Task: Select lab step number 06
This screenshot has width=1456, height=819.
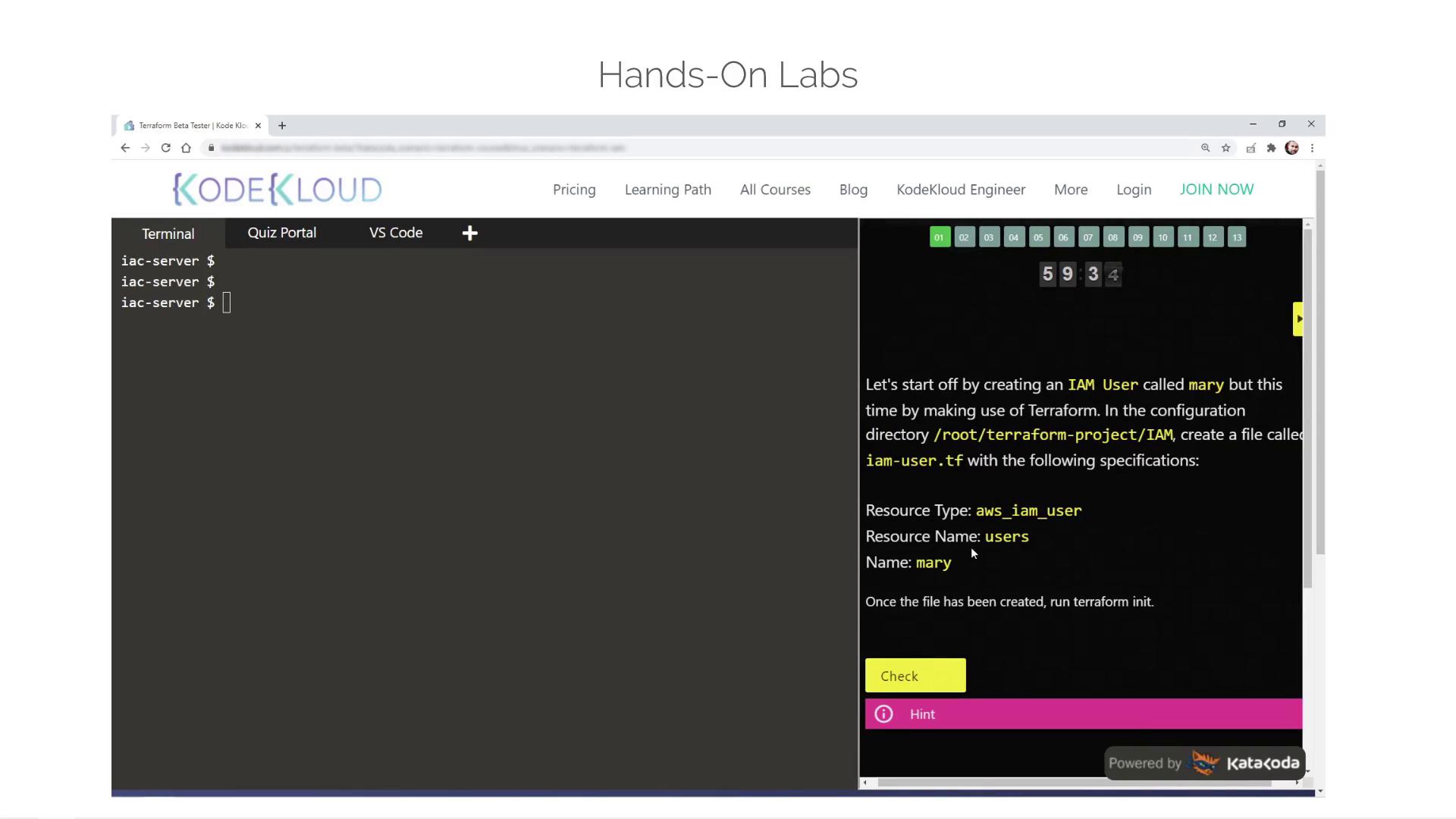Action: click(x=1063, y=237)
